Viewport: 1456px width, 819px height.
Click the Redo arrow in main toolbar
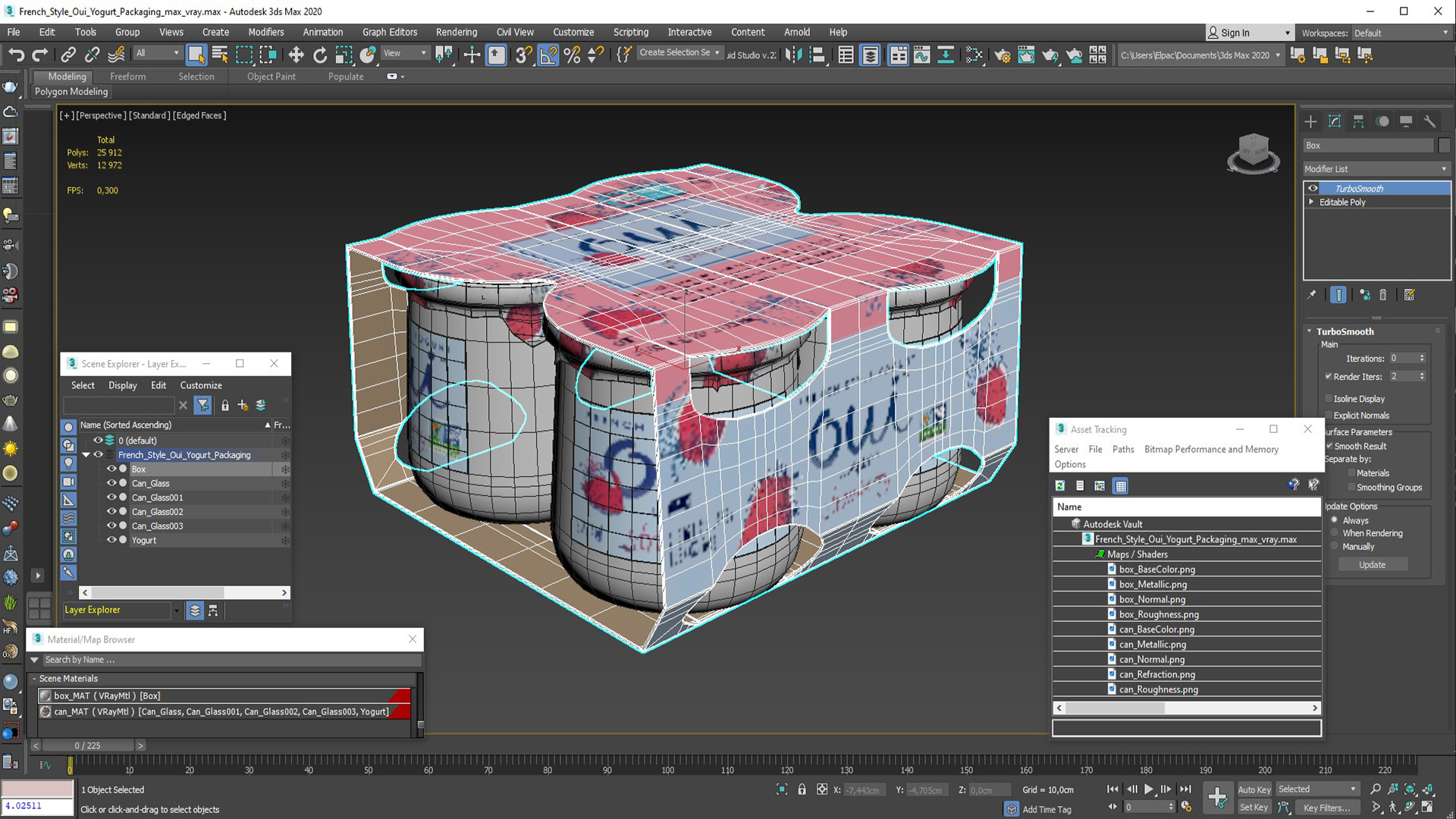41,55
